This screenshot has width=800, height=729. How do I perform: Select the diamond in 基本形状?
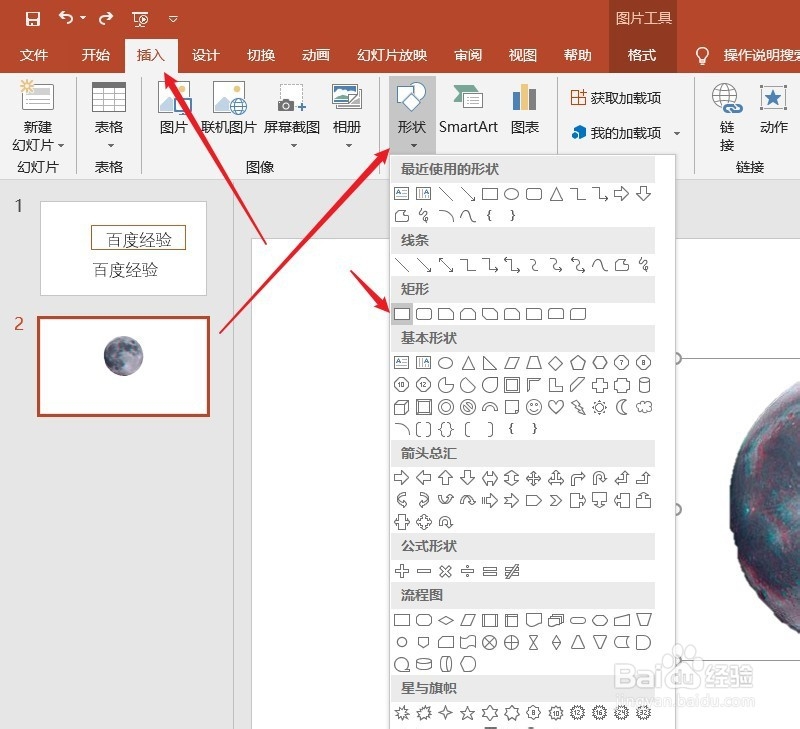[x=556, y=363]
